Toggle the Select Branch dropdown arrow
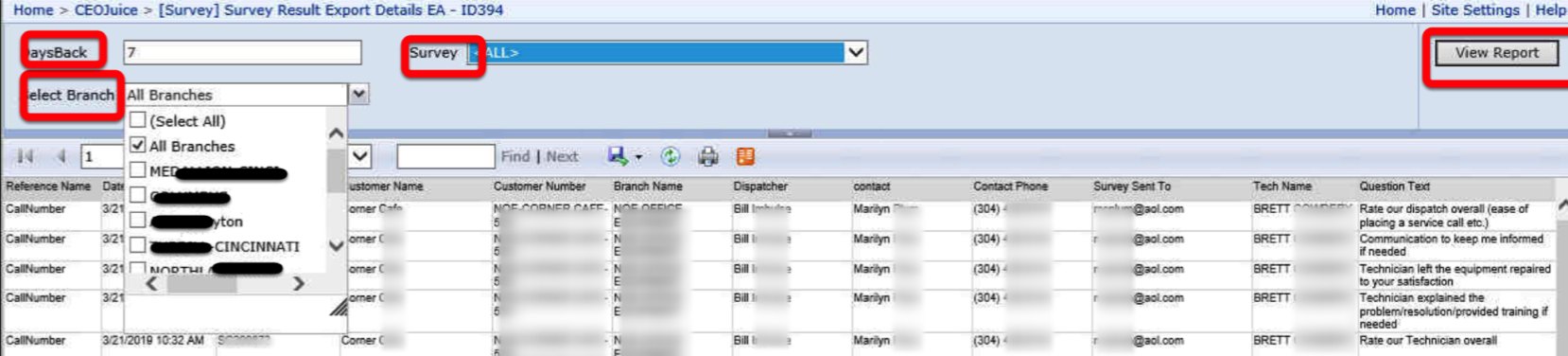Image resolution: width=1568 pixels, height=356 pixels. click(x=358, y=95)
